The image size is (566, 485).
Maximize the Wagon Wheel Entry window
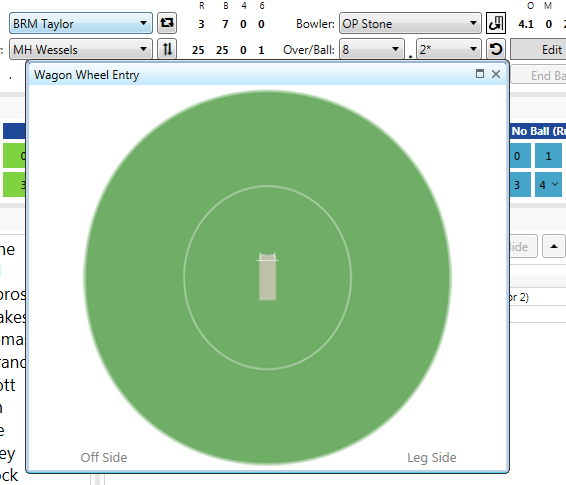(x=480, y=74)
